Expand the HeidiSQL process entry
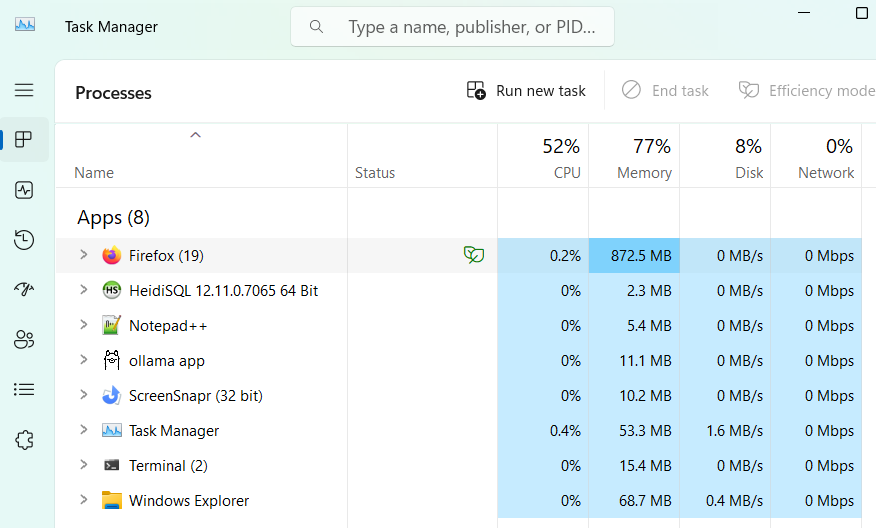 click(x=84, y=290)
